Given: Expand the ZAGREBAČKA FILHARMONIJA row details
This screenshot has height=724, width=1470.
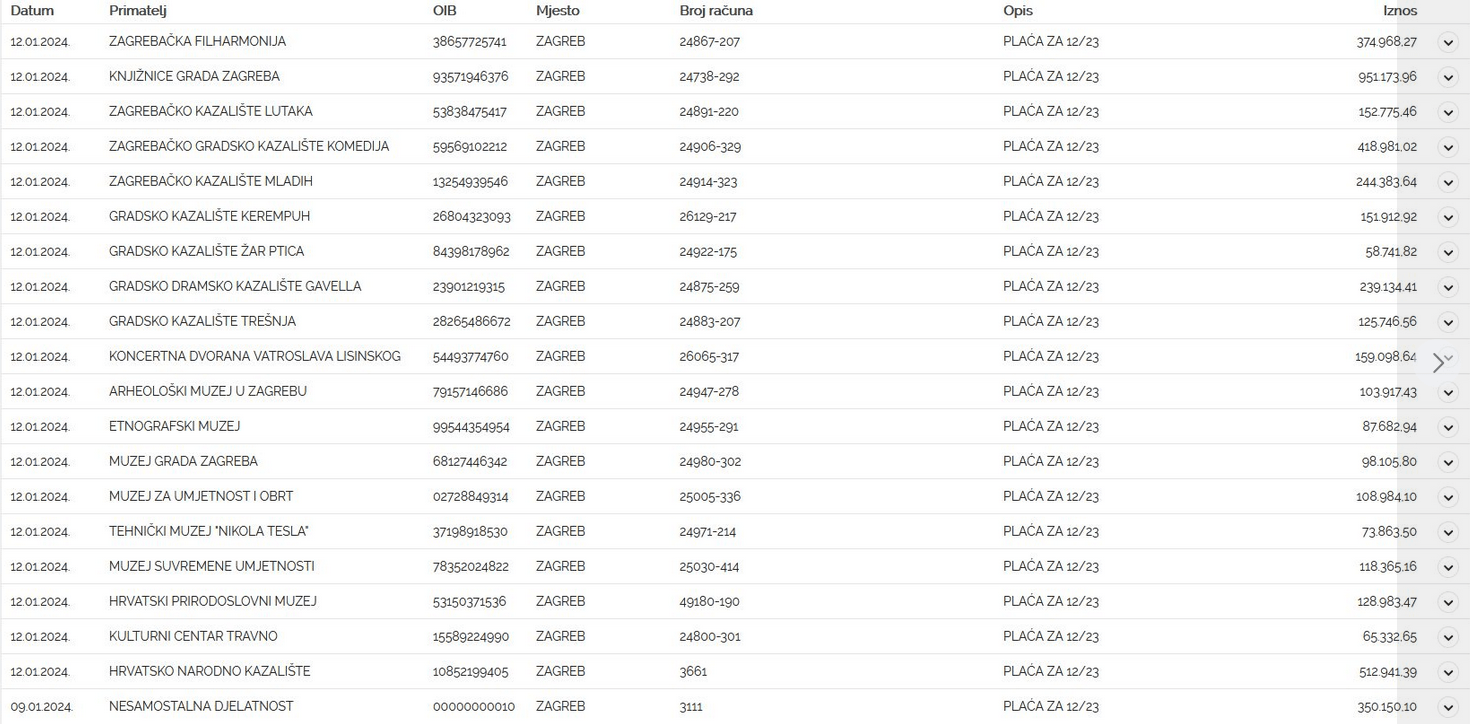Looking at the screenshot, I should pyautogui.click(x=1447, y=42).
